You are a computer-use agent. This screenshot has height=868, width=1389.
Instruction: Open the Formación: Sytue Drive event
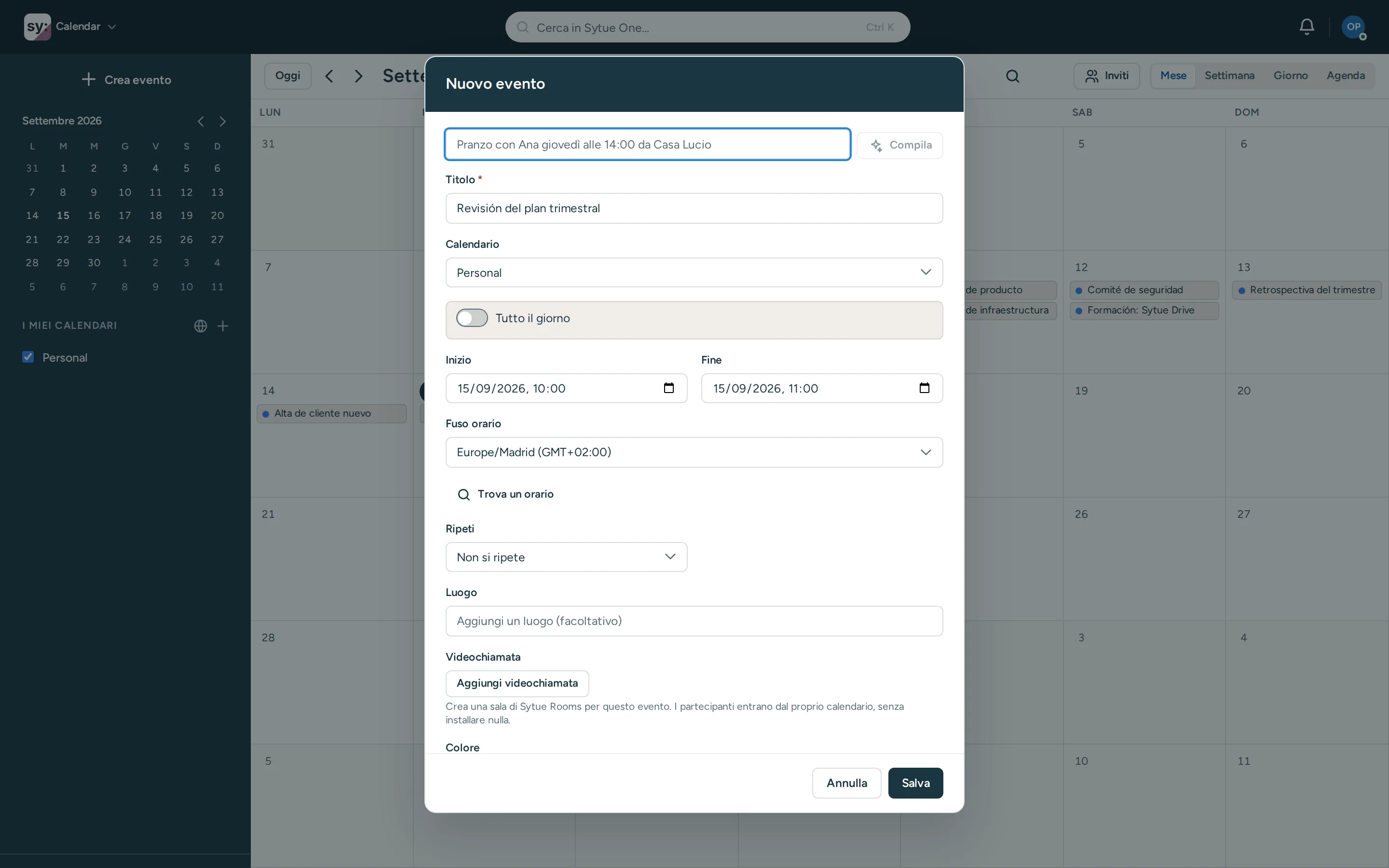1144,310
